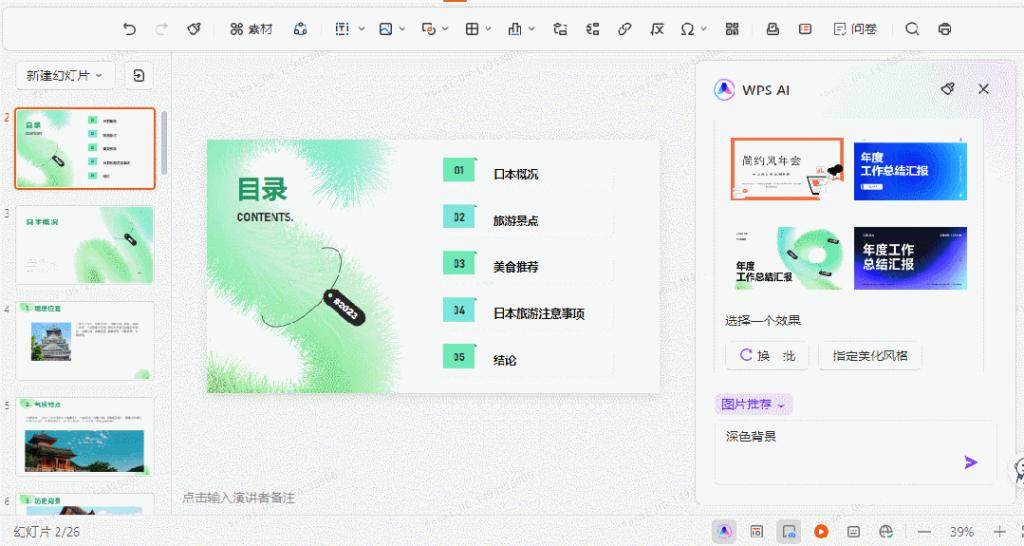1024x546 pixels.
Task: Click the format painter icon in the toolbar
Action: tap(194, 29)
